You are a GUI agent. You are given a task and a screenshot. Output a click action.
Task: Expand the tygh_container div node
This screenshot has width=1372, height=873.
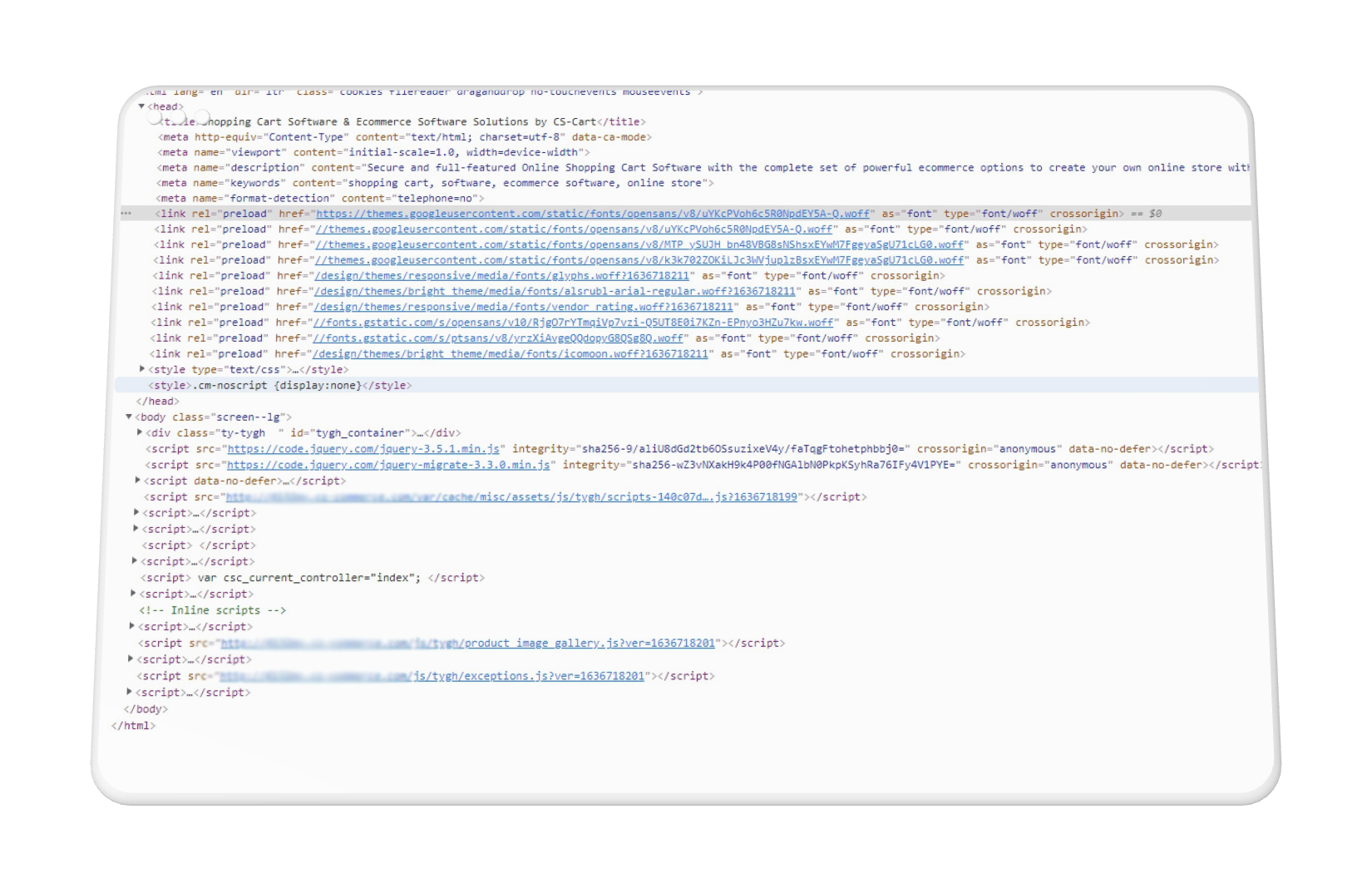[x=140, y=432]
